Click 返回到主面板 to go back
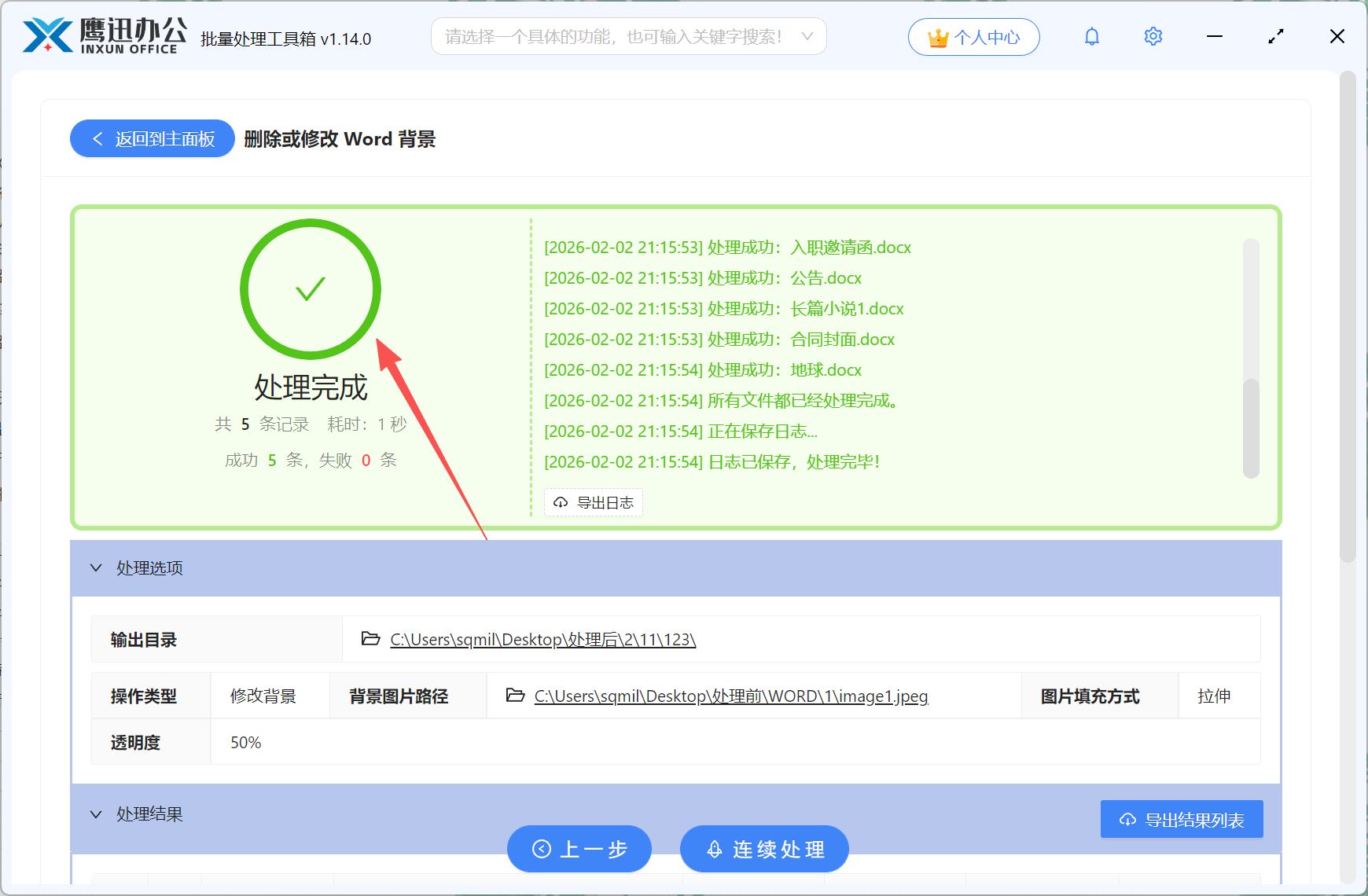 (152, 138)
